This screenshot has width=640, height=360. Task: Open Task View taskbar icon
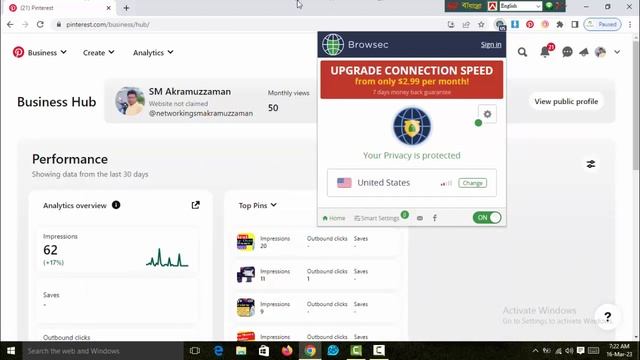(x=195, y=351)
